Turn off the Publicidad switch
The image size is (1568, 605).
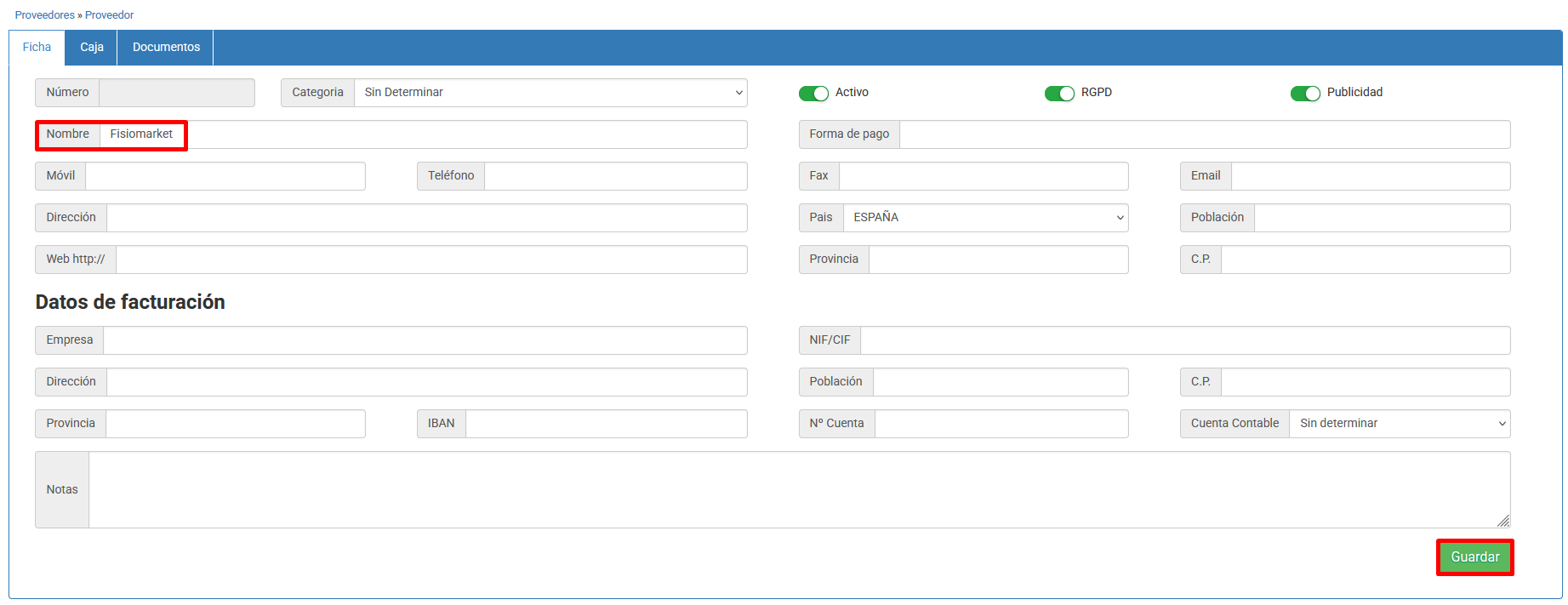pyautogui.click(x=1305, y=94)
